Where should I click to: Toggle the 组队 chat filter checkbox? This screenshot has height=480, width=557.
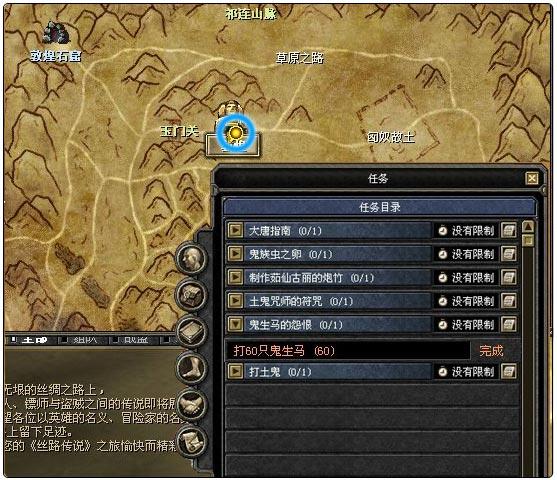(64, 340)
